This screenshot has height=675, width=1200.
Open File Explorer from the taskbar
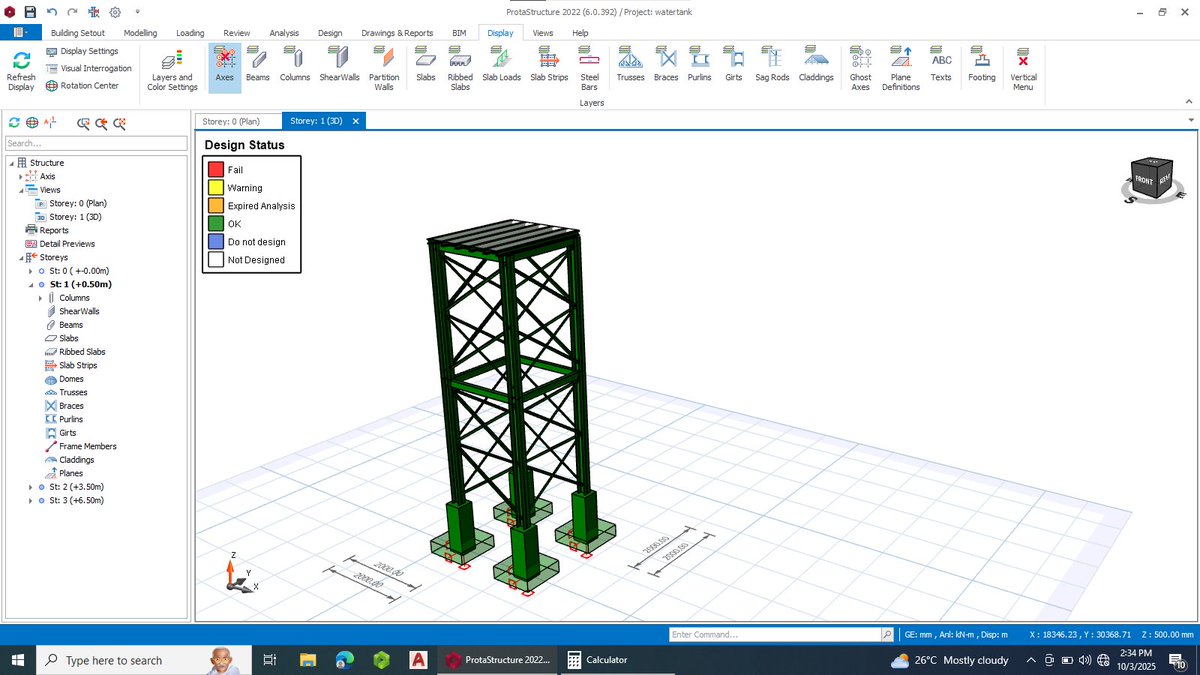[308, 660]
